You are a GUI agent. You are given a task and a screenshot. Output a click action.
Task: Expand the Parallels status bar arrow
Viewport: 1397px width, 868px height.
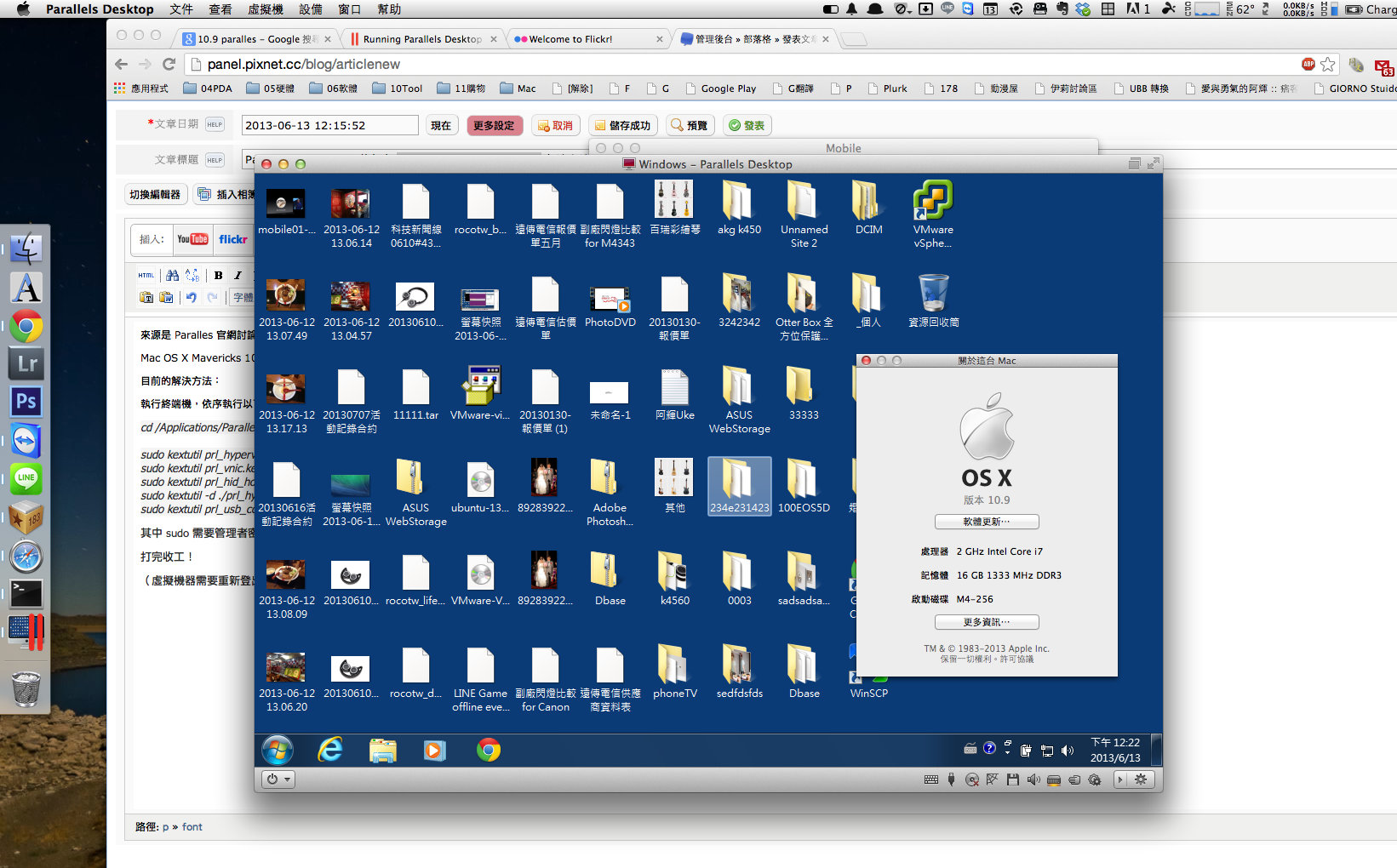[1120, 779]
